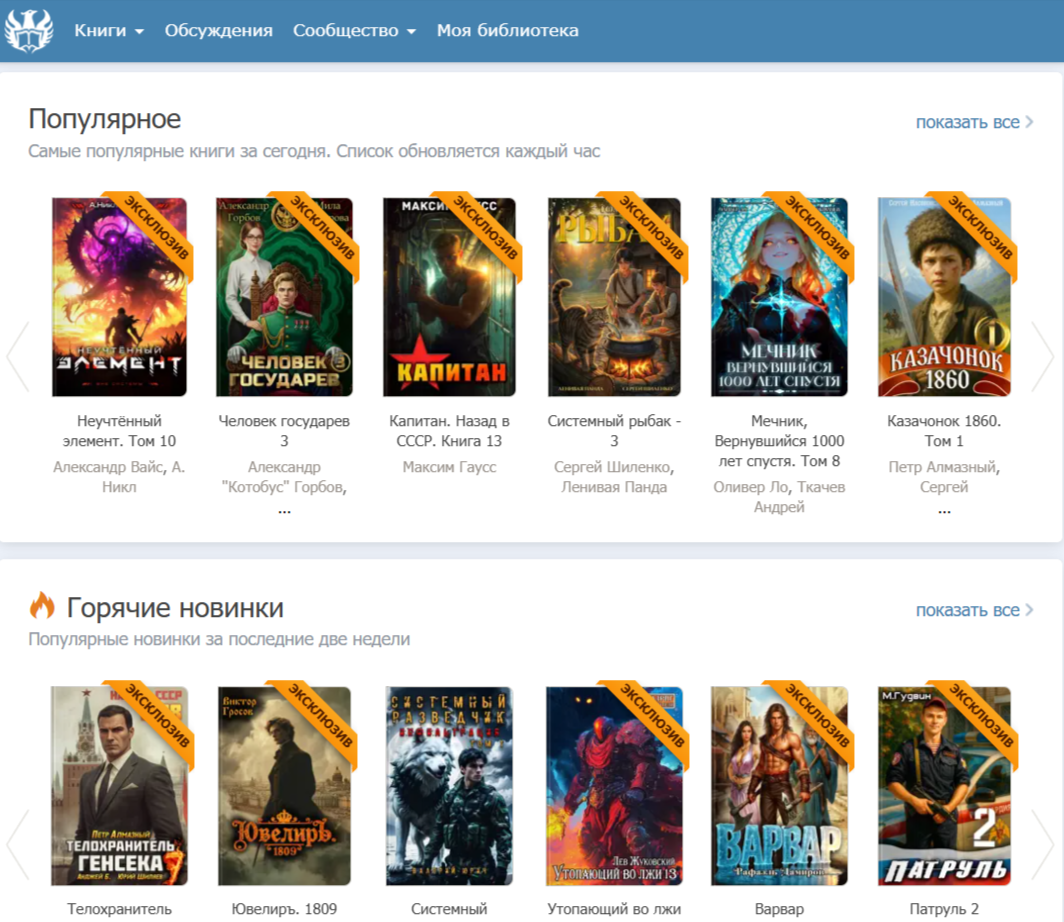The width and height of the screenshot is (1064, 922).
Task: Click the Популярное section heading
Action: [x=104, y=119]
